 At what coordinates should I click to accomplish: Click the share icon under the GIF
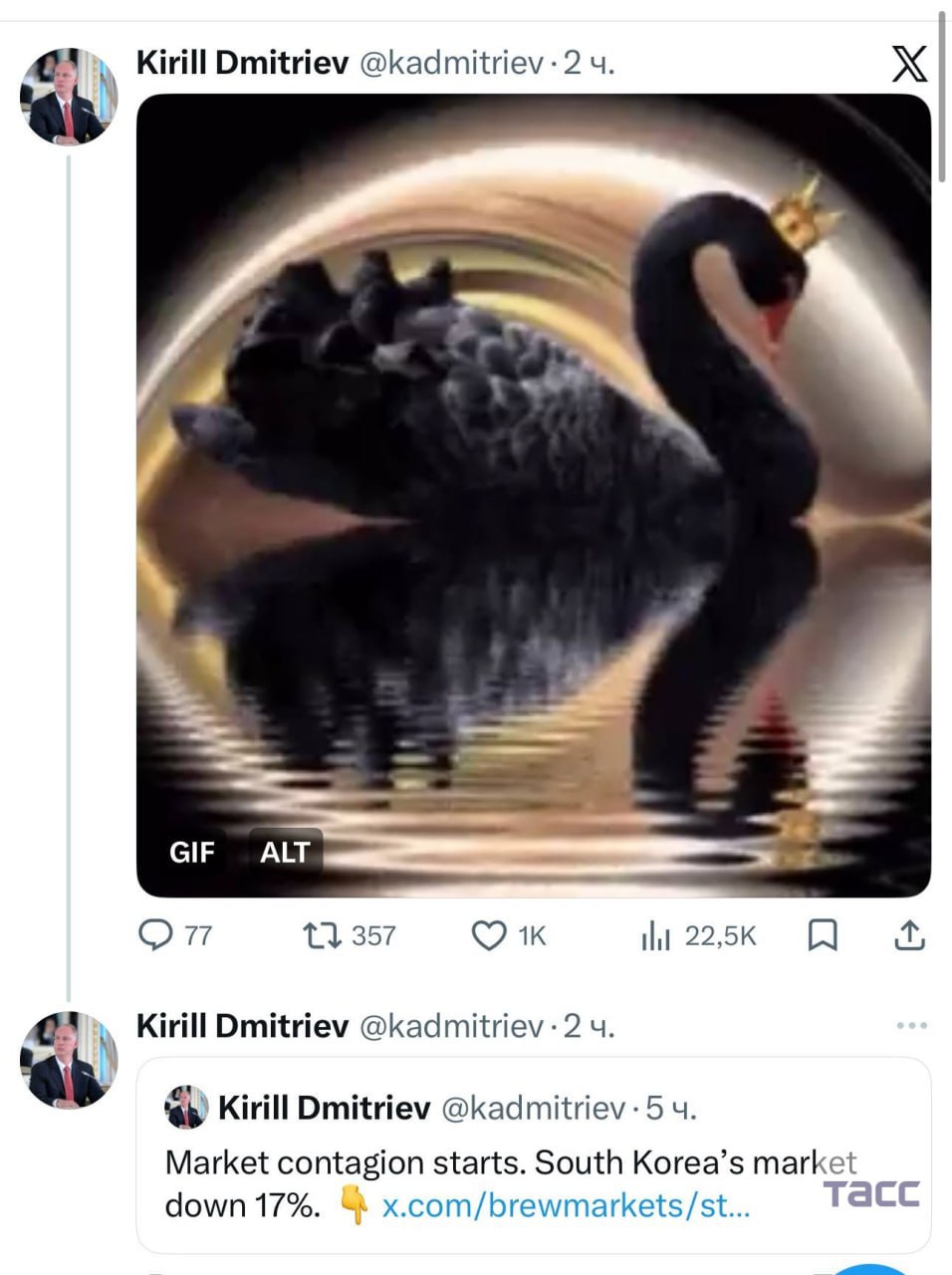point(909,935)
